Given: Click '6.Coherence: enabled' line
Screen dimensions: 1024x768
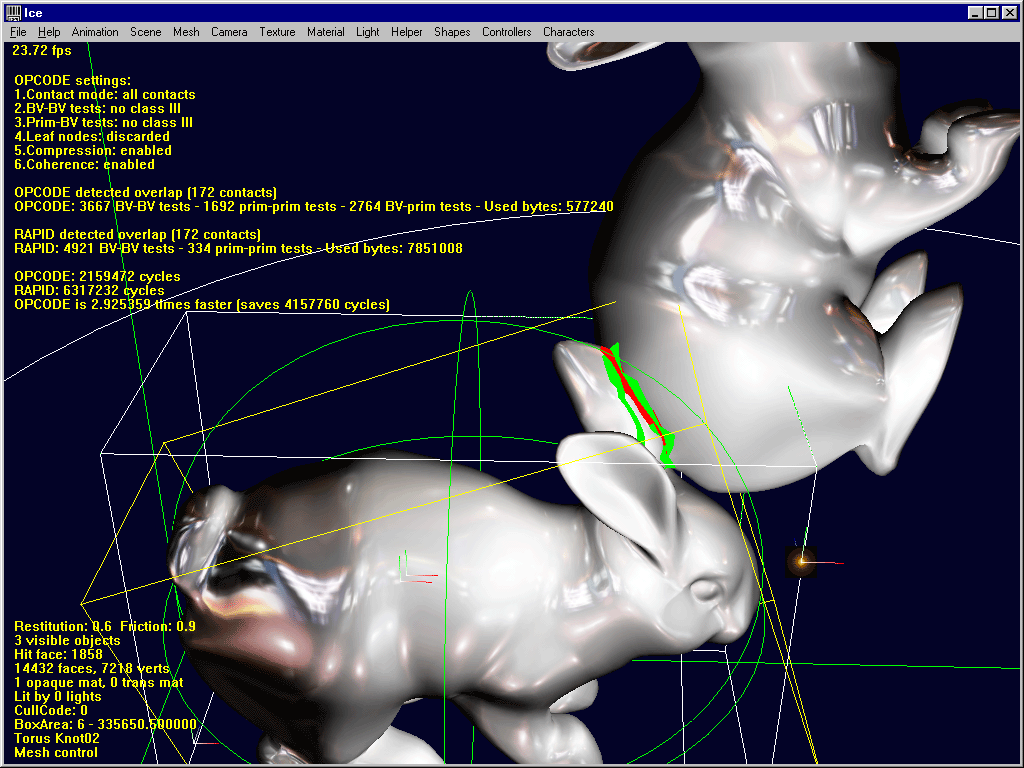Looking at the screenshot, I should point(84,165).
